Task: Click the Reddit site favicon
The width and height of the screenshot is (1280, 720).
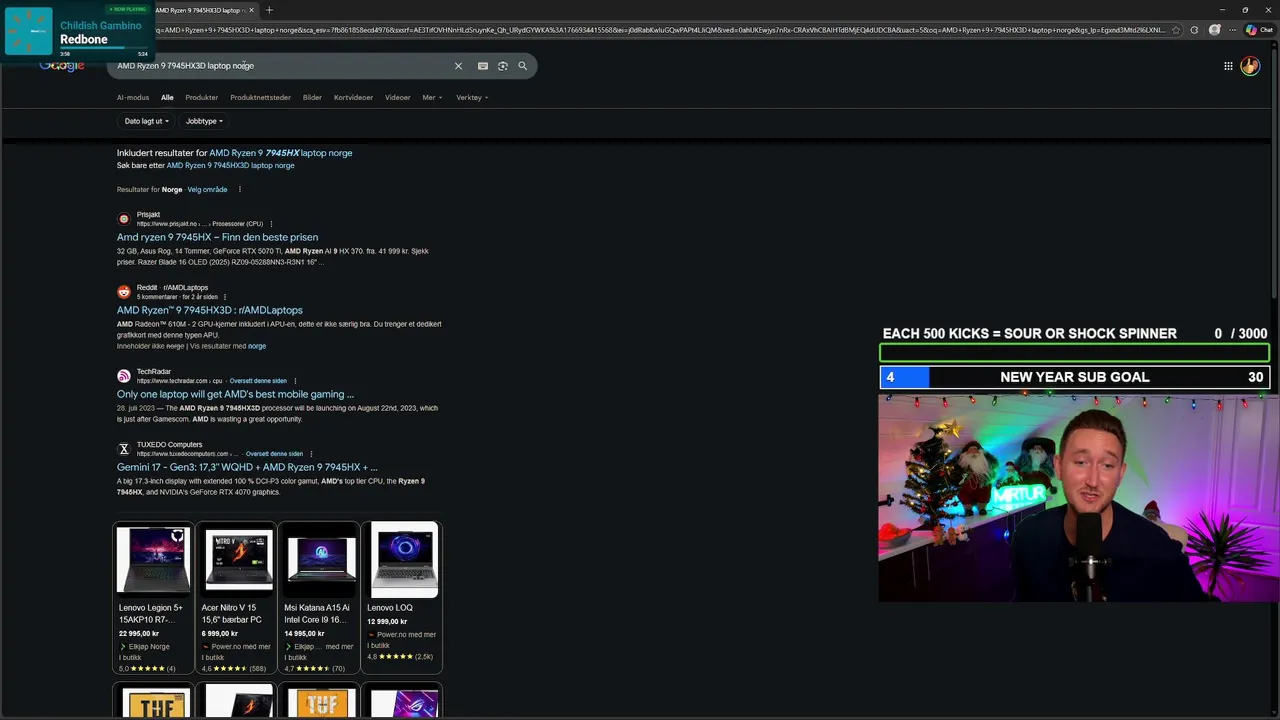Action: [x=124, y=292]
